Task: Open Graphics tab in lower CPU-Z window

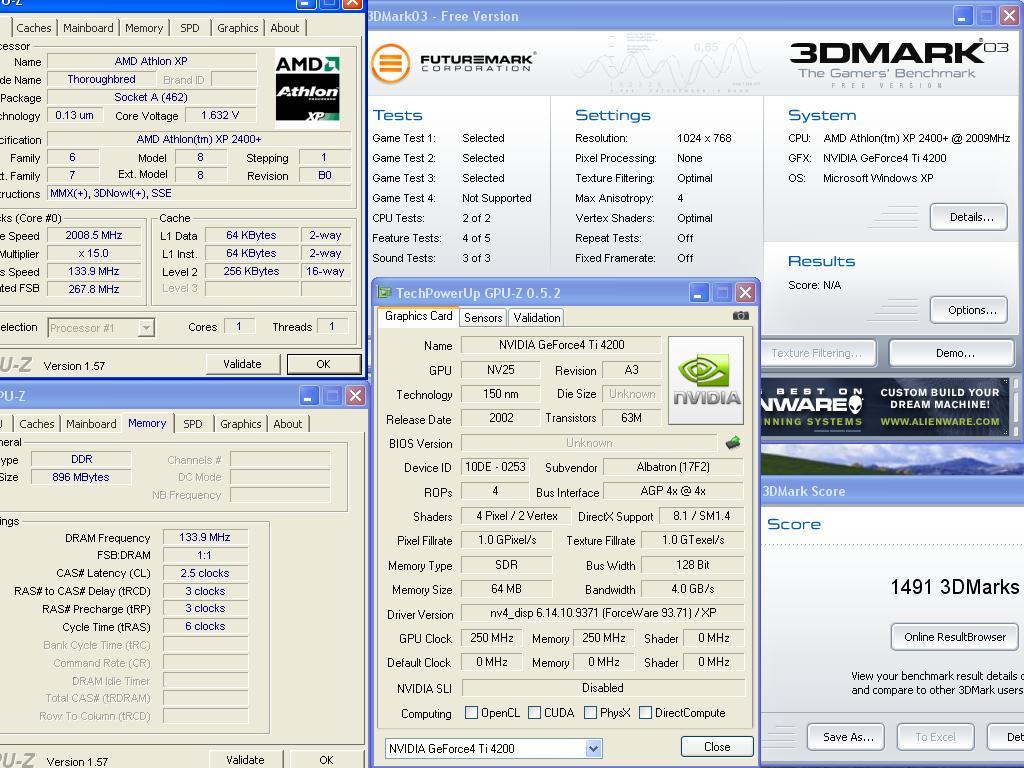Action: pos(240,424)
